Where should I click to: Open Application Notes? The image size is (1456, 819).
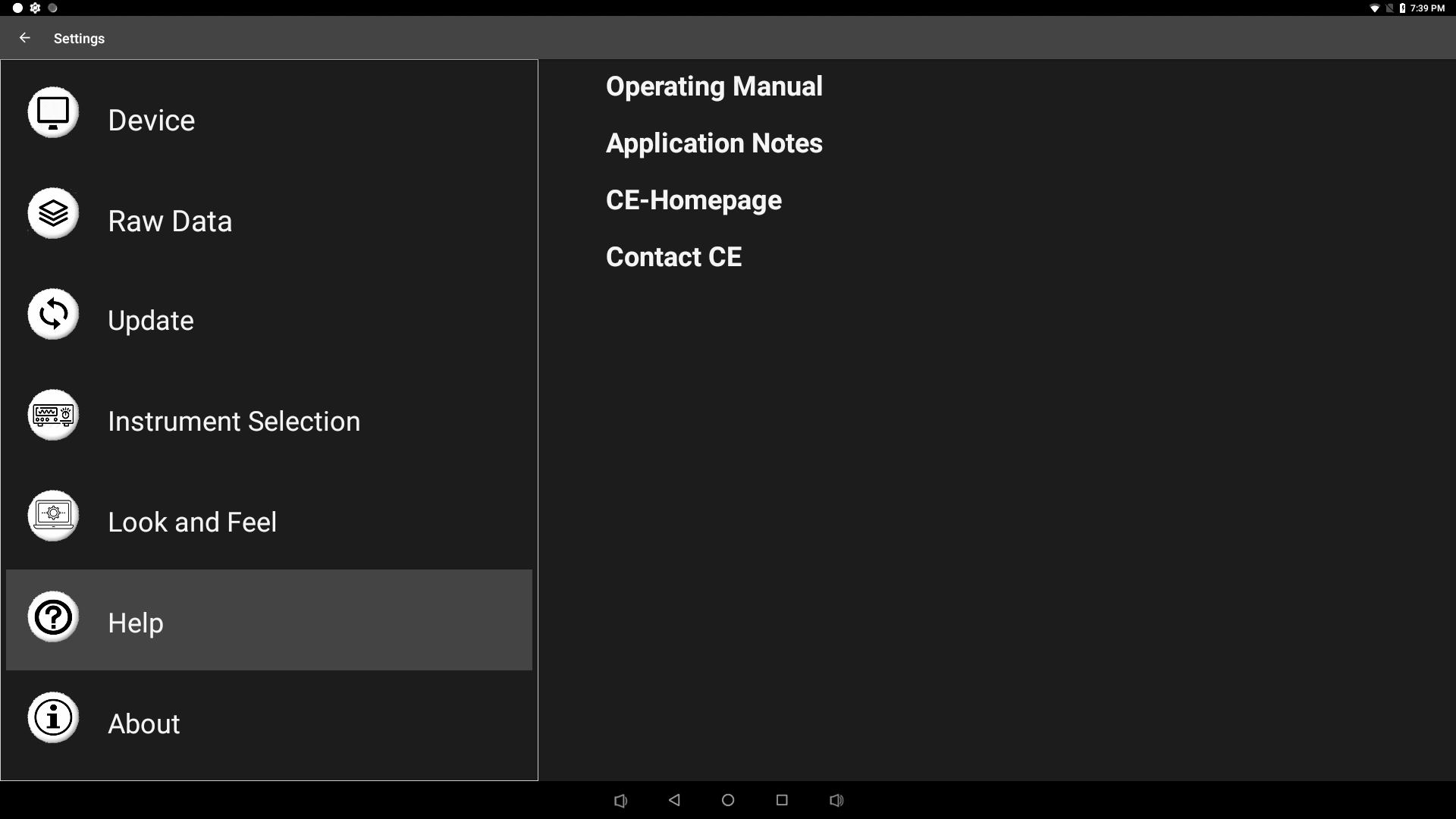[x=714, y=143]
